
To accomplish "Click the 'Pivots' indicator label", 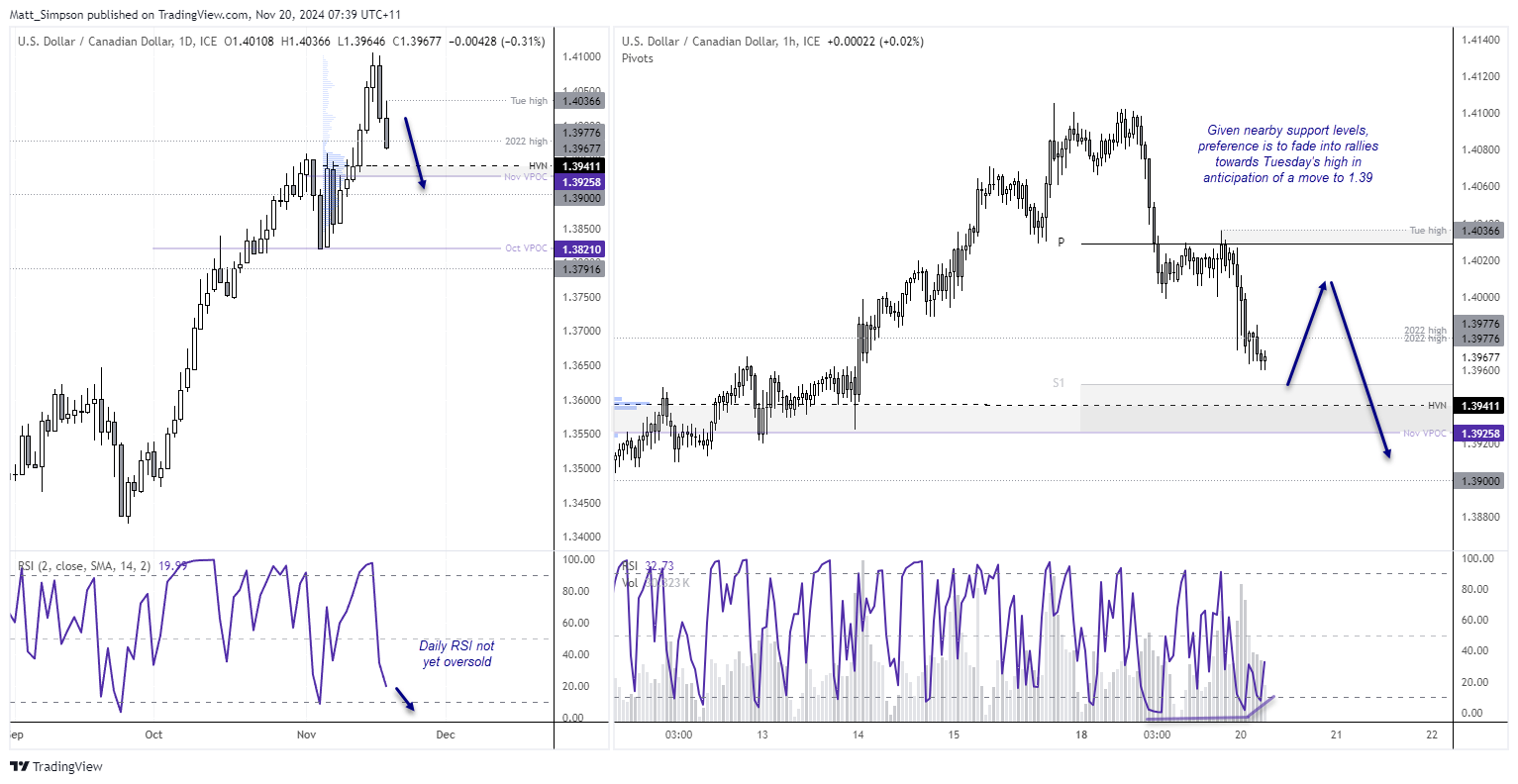I will [638, 58].
